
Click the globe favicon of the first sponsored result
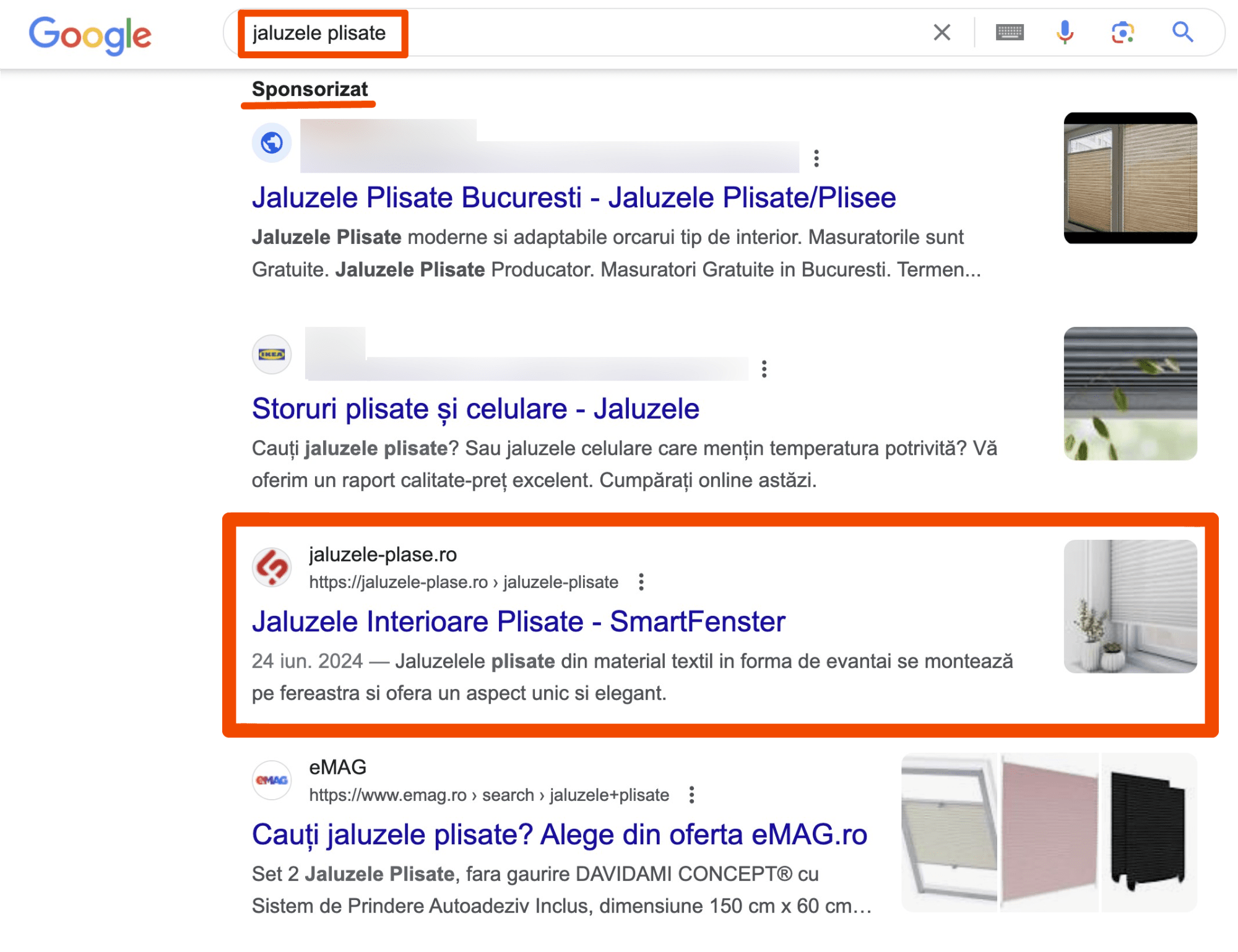point(272,143)
